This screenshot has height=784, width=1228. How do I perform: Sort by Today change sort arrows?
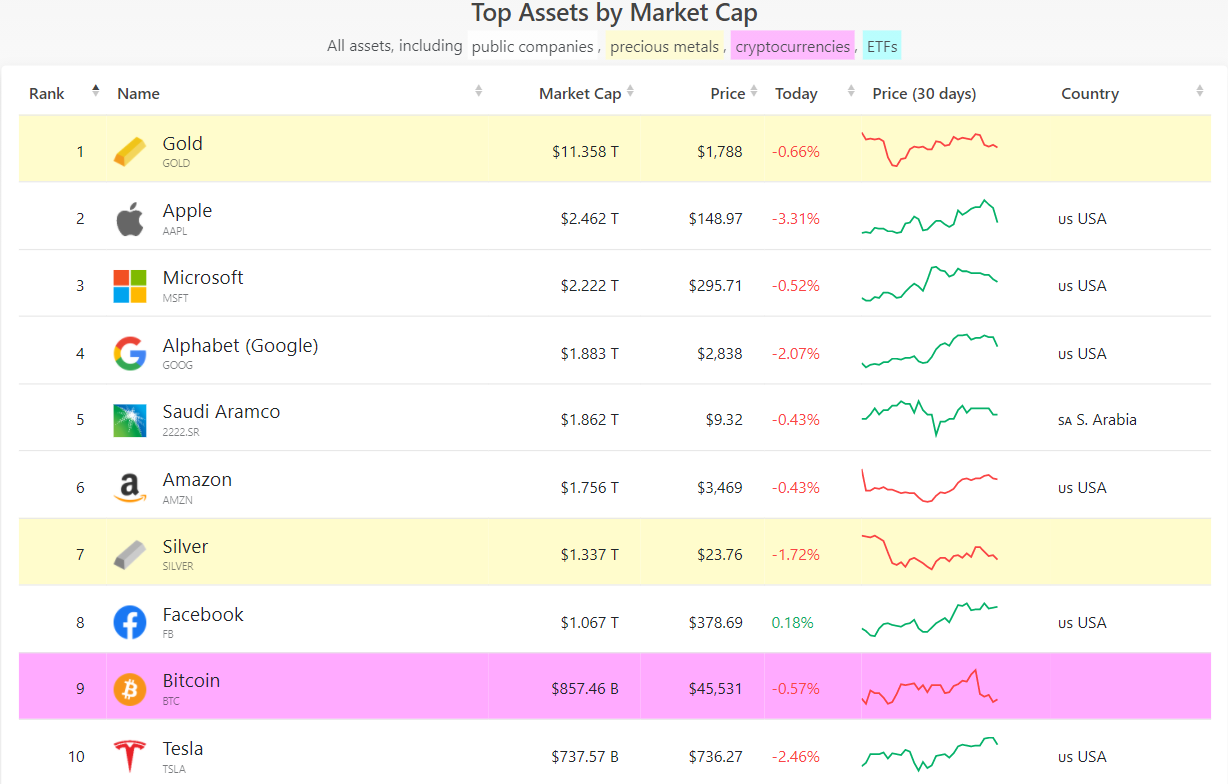[851, 91]
